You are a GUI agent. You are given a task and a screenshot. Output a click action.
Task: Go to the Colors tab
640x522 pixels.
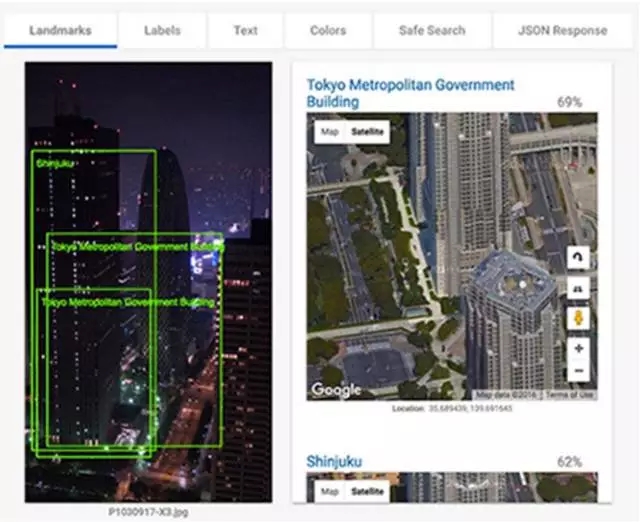328,30
